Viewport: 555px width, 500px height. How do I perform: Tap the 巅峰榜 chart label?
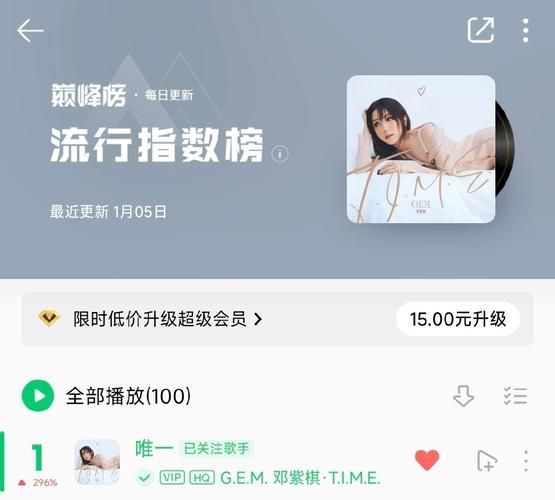coord(88,95)
